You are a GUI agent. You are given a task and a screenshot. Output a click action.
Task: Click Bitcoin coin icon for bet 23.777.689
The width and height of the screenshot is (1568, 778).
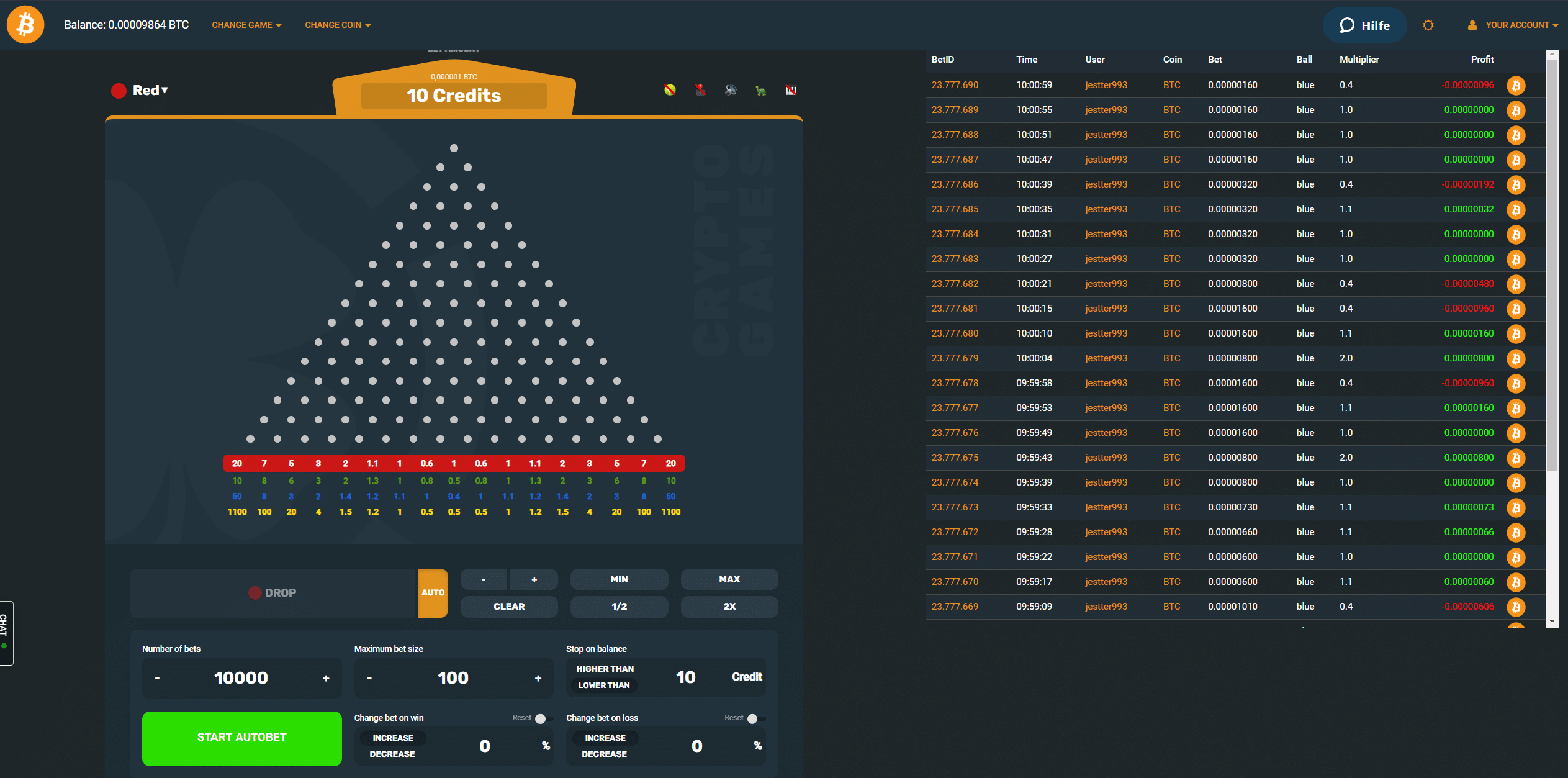1516,110
